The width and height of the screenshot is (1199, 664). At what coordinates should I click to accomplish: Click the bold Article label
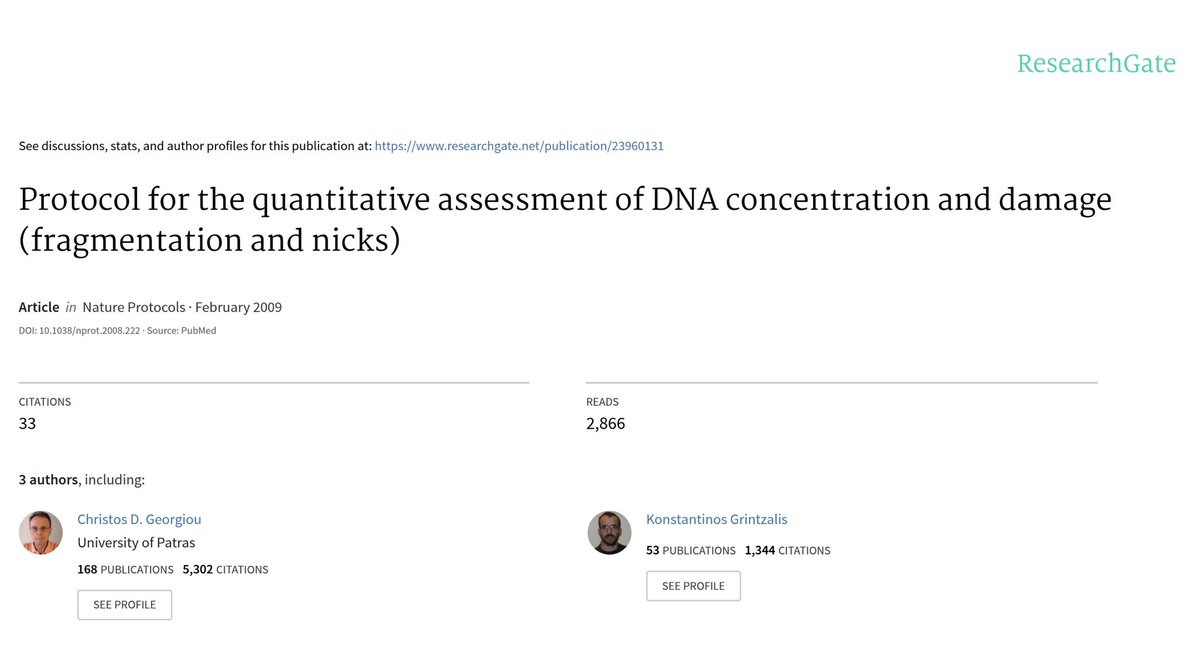(39, 307)
